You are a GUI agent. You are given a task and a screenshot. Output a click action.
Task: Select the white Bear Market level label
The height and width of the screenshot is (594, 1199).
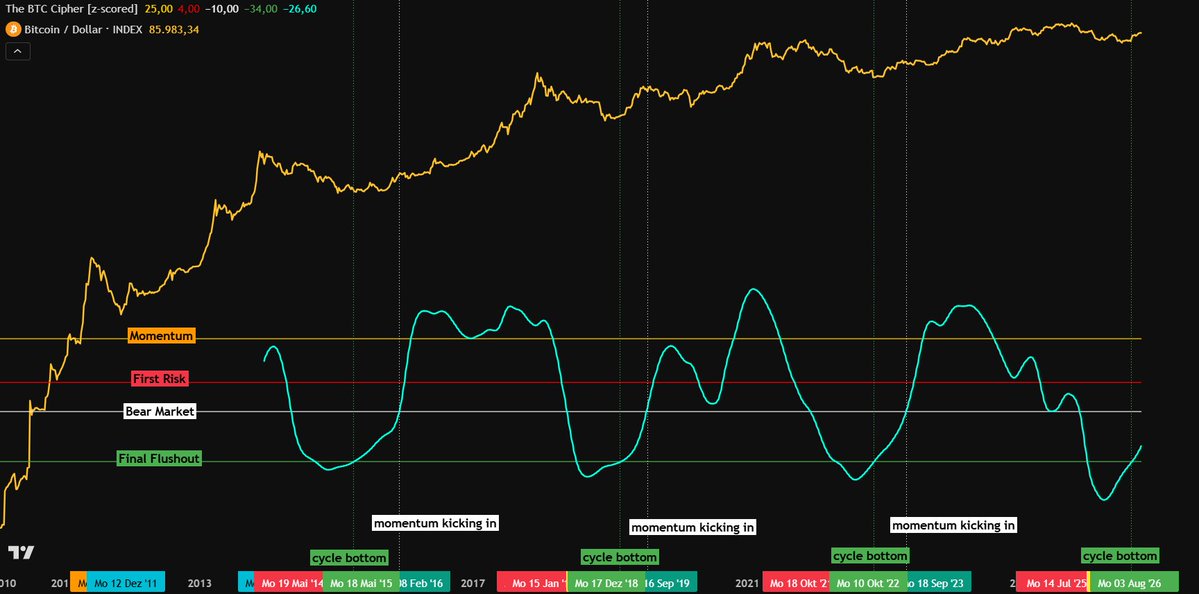pyautogui.click(x=160, y=411)
